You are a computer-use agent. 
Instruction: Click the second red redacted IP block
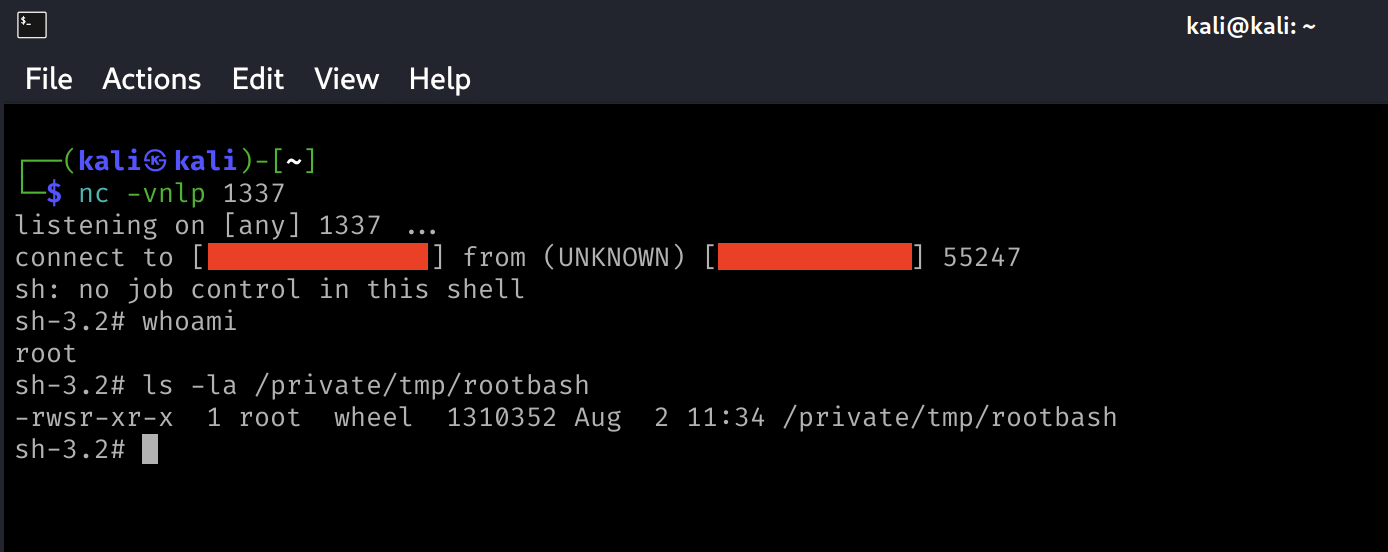(814, 257)
